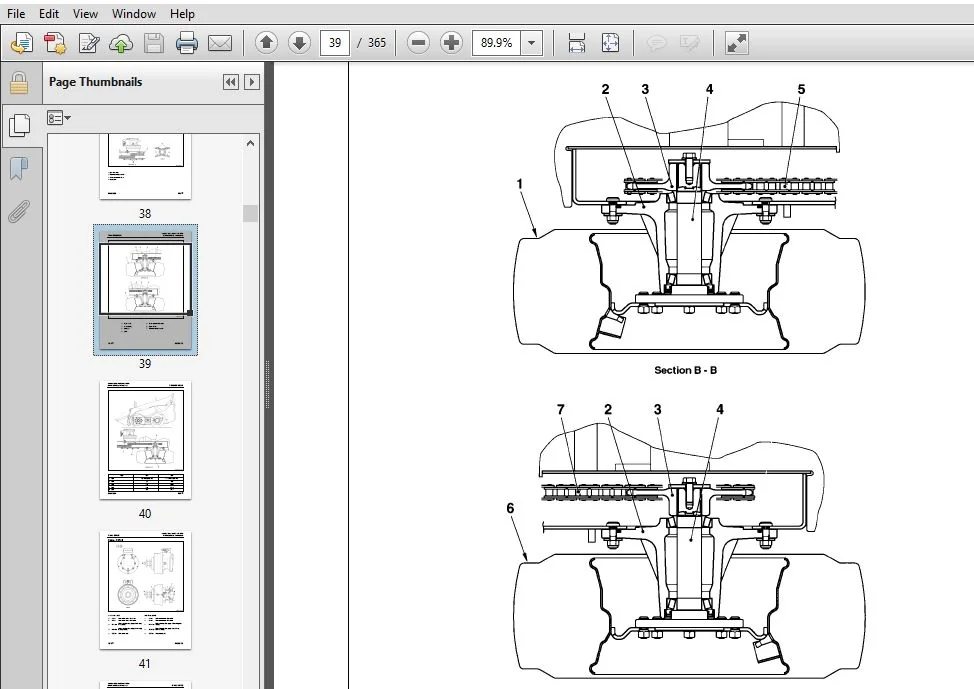Open the thumbnails options dropdown menu
Screen dimensions: 974x689
[x=59, y=118]
